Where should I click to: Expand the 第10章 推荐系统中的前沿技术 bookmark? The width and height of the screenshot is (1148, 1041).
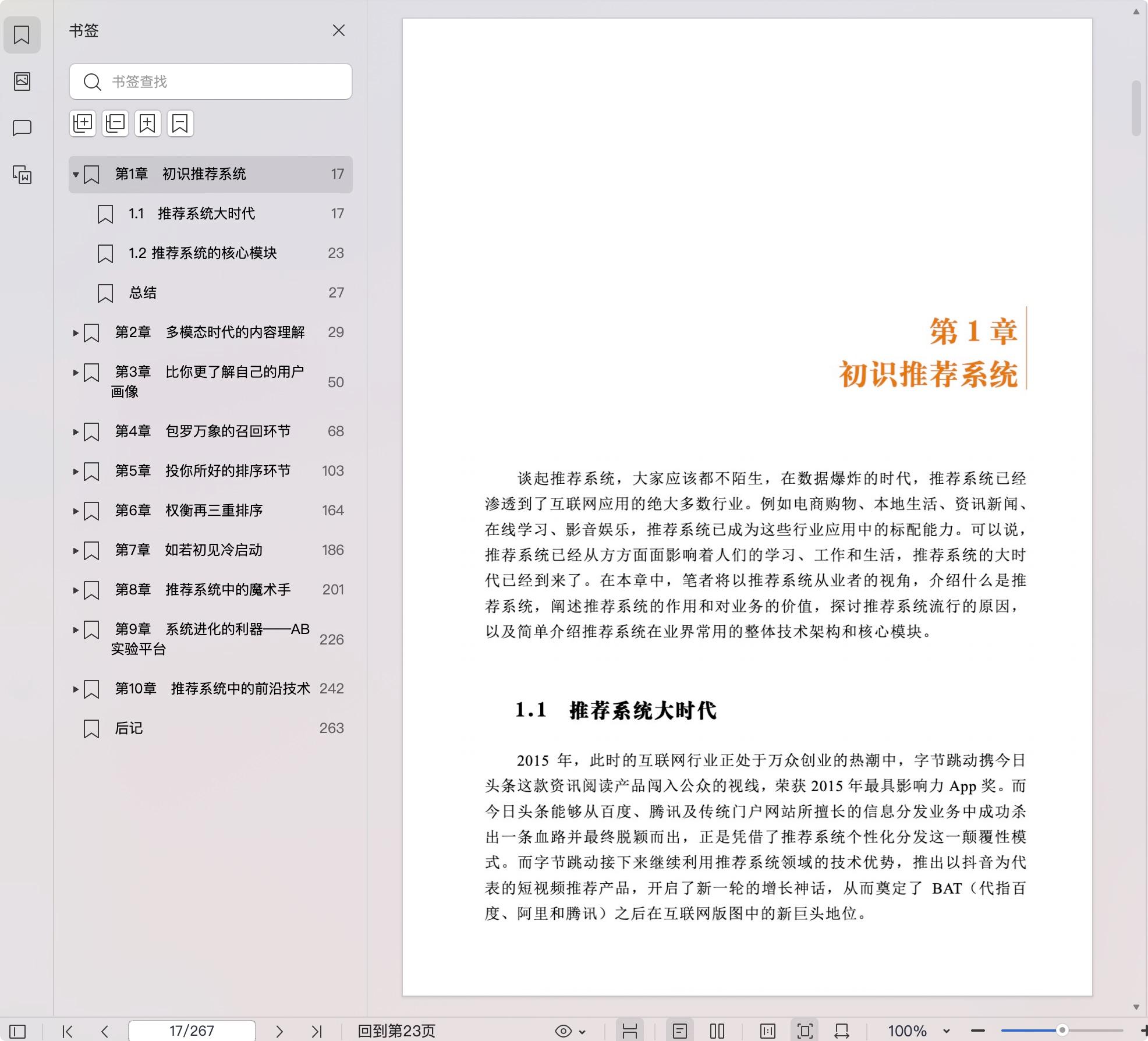tap(76, 689)
